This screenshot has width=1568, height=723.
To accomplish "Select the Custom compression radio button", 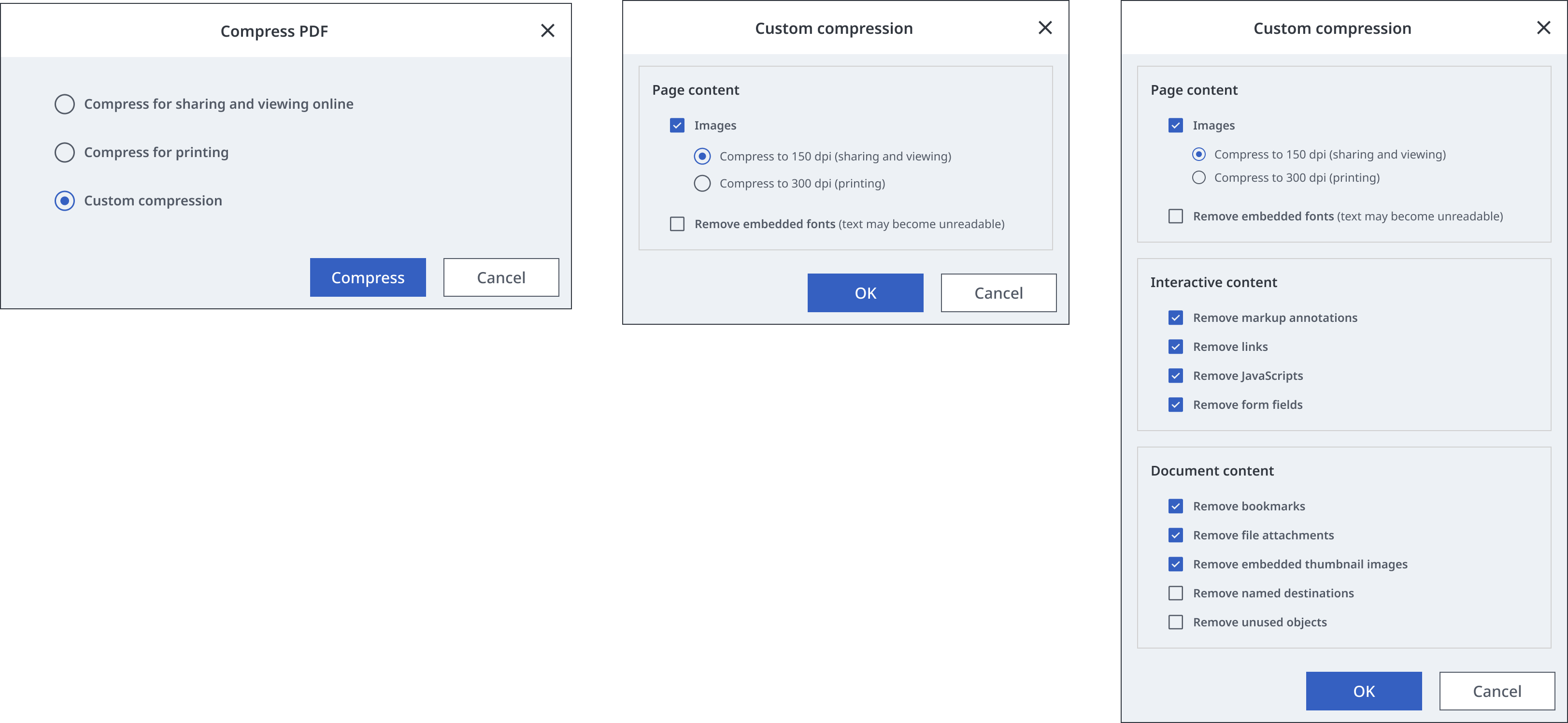I will (x=65, y=201).
